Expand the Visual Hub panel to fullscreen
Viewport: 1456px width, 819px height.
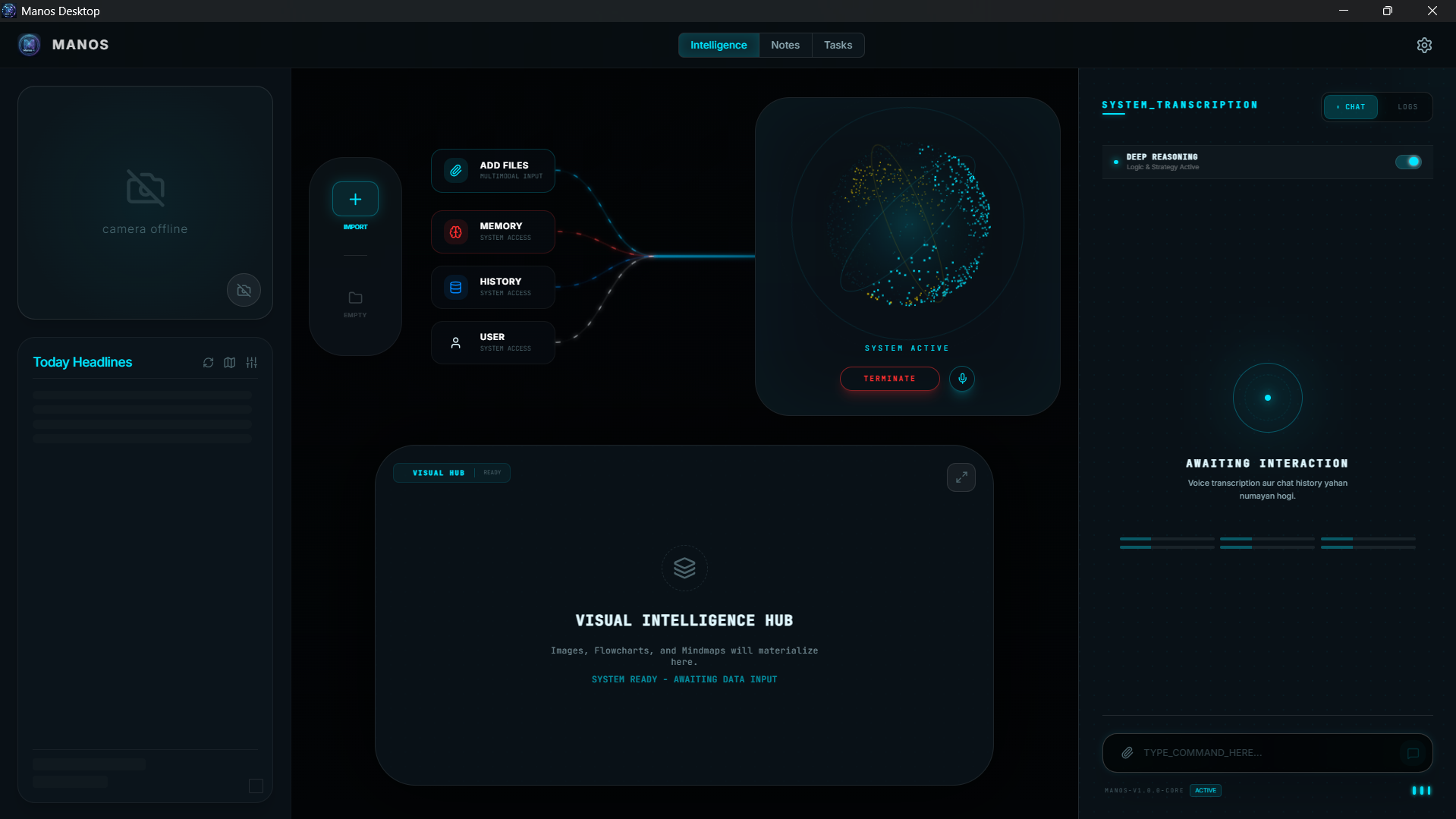961,477
